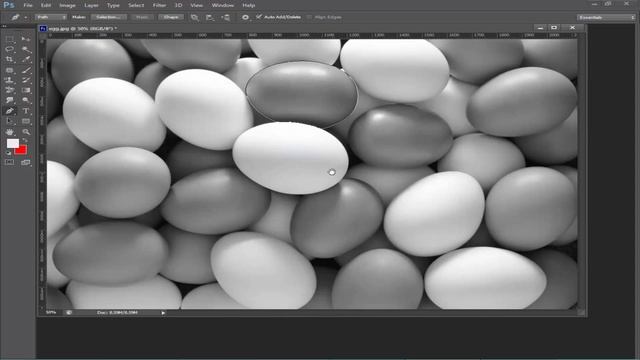The width and height of the screenshot is (640, 360).
Task: Open the View menu
Action: [196, 5]
